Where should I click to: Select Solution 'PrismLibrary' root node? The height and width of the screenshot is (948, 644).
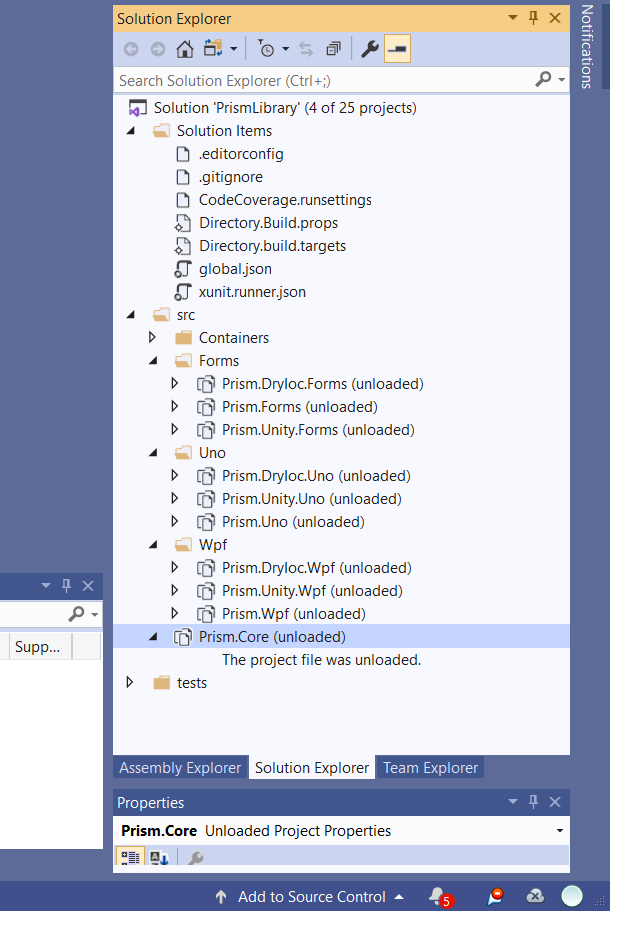click(x=285, y=108)
